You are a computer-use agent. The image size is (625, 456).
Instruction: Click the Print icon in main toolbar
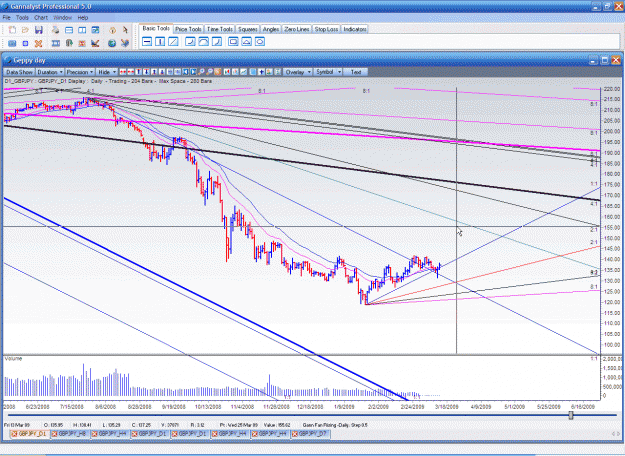(x=55, y=30)
